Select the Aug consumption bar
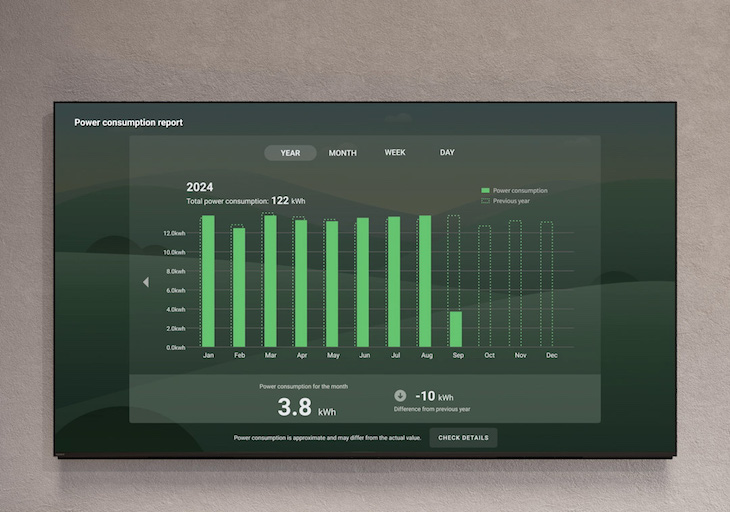Viewport: 730px width, 512px height. tap(425, 281)
